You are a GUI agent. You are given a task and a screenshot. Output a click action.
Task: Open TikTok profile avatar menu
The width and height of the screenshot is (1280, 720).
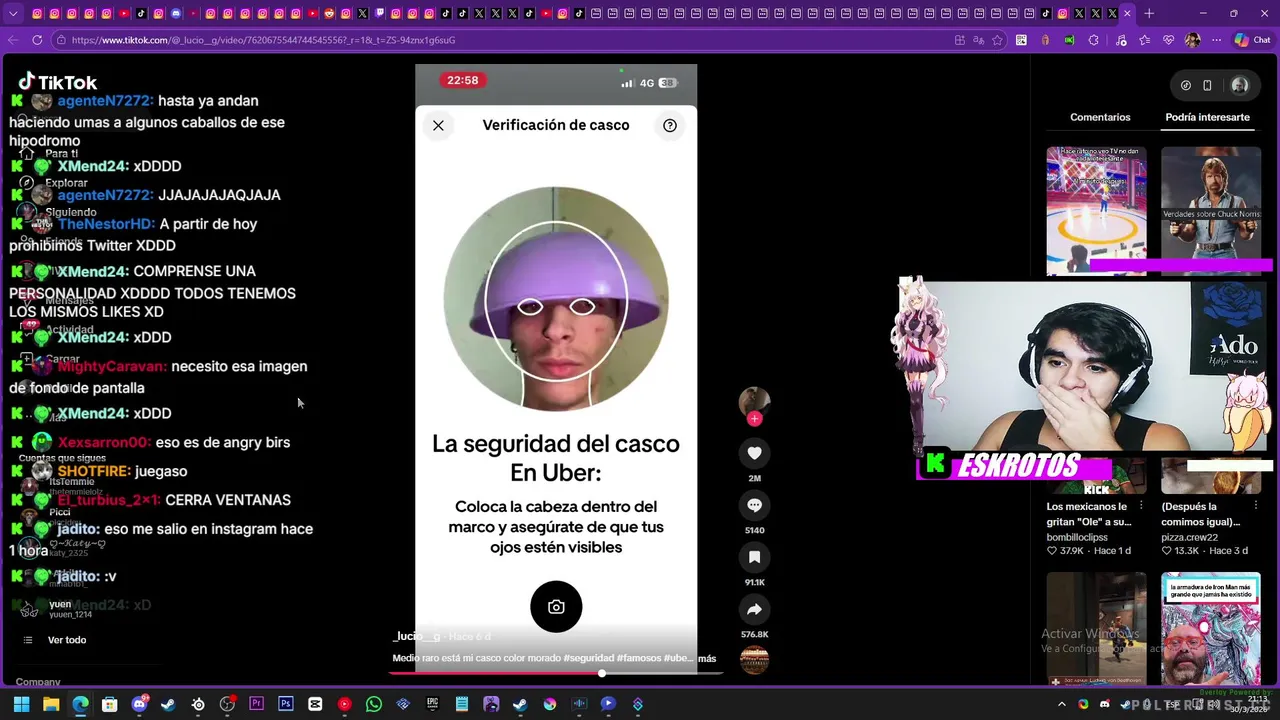tap(1240, 85)
